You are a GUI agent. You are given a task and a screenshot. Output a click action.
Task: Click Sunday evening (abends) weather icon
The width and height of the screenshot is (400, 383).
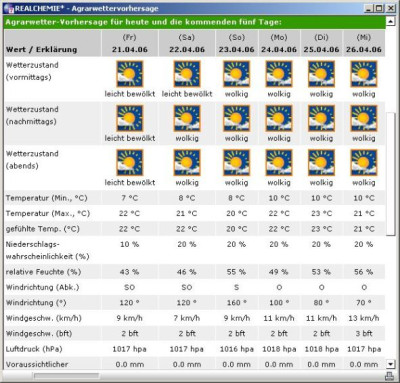(x=236, y=163)
